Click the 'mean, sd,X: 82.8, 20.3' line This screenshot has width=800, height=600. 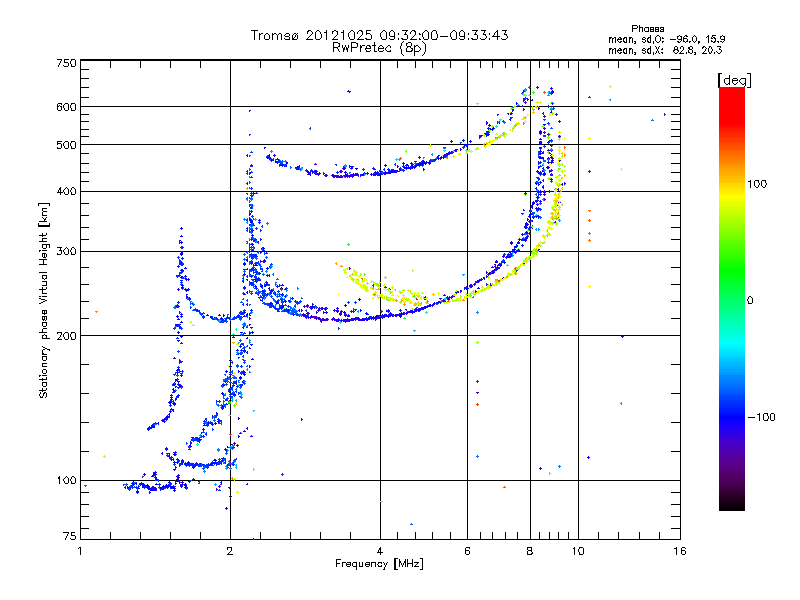[x=665, y=50]
